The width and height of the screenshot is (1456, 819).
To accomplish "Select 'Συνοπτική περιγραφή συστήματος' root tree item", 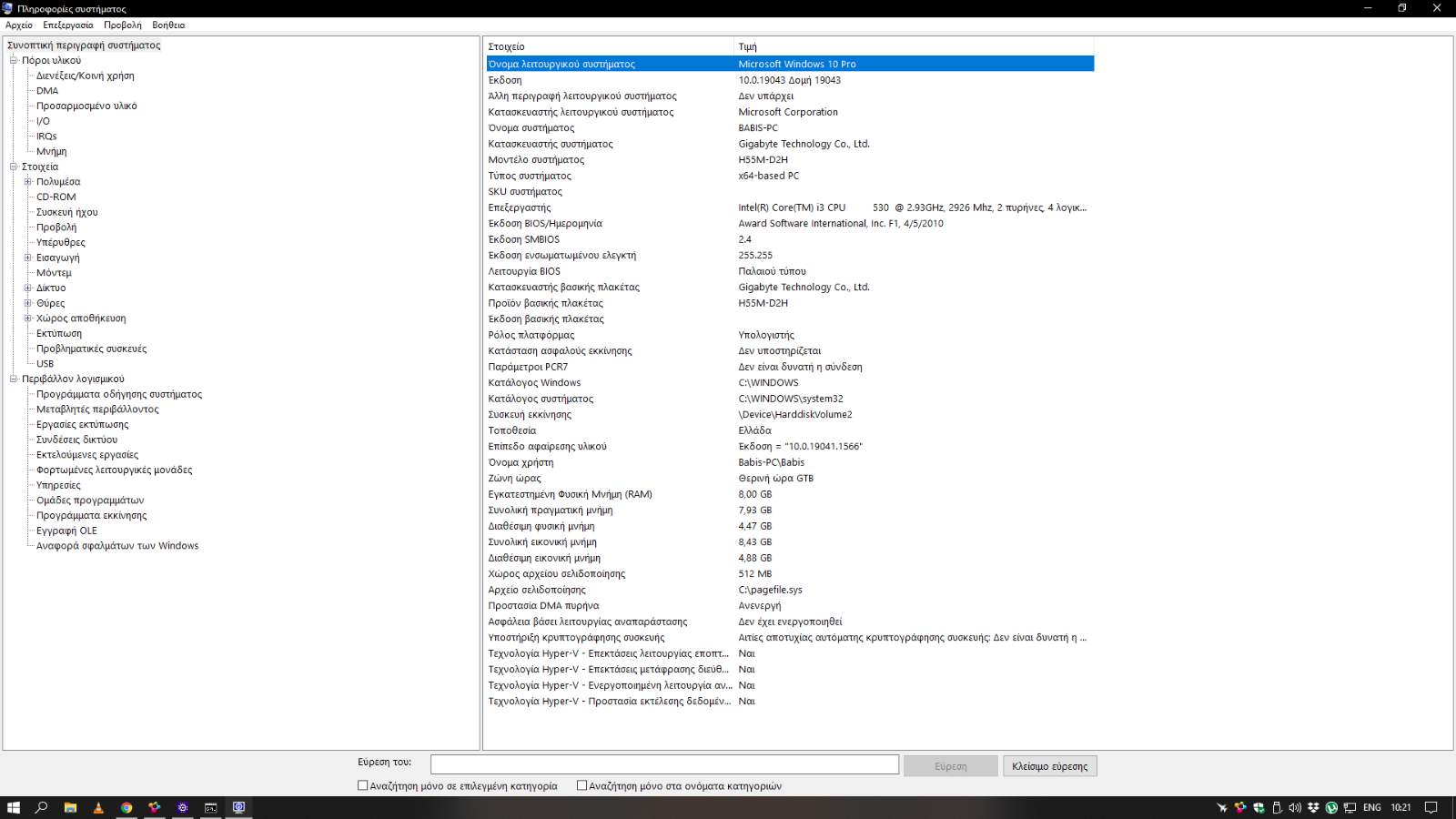I will click(x=84, y=45).
